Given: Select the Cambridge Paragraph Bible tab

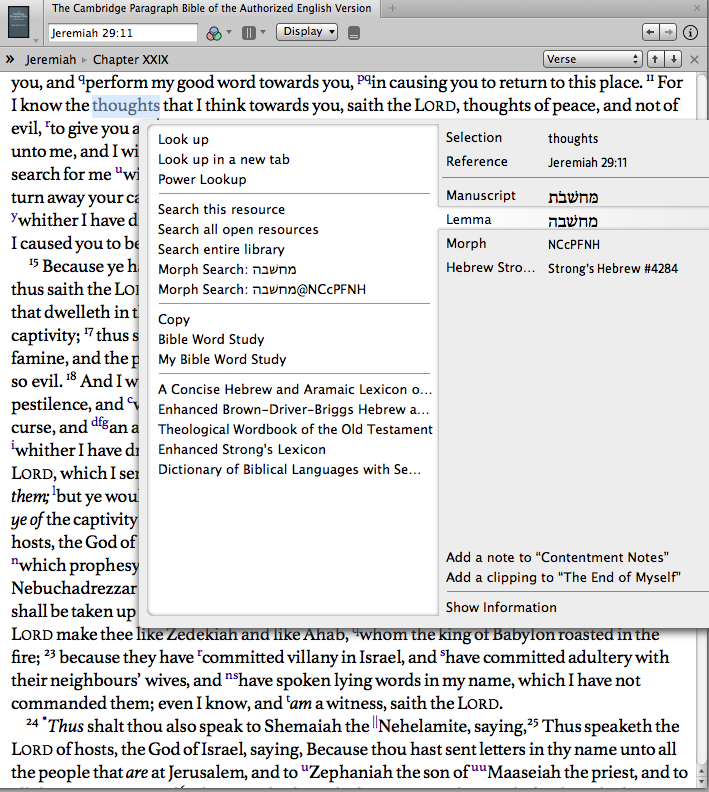Looking at the screenshot, I should (x=212, y=8).
